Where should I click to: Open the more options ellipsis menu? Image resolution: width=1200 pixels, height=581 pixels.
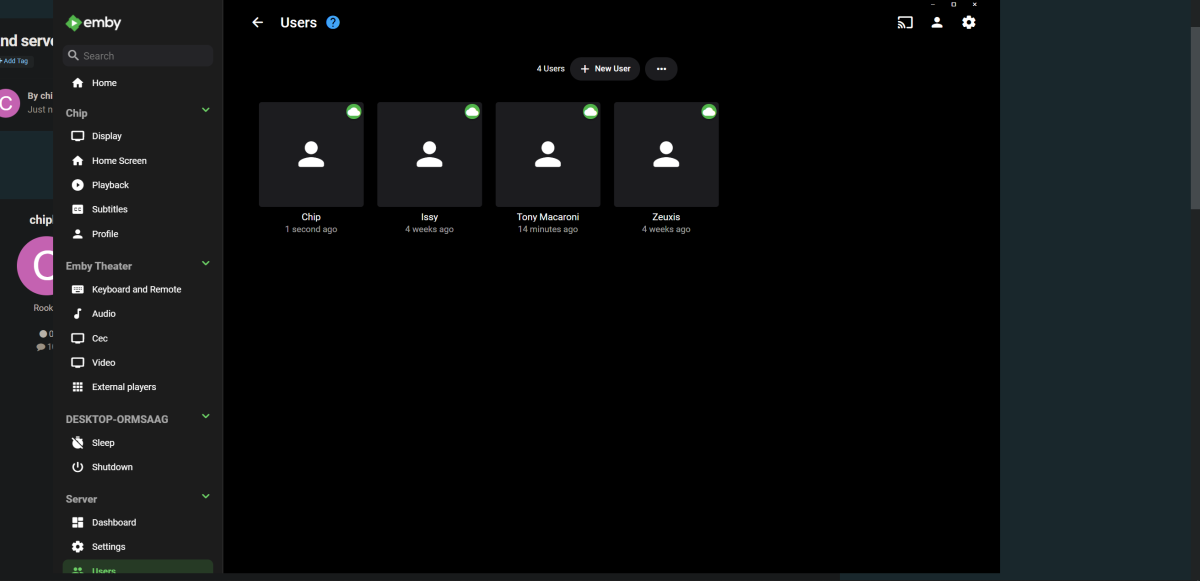[661, 68]
